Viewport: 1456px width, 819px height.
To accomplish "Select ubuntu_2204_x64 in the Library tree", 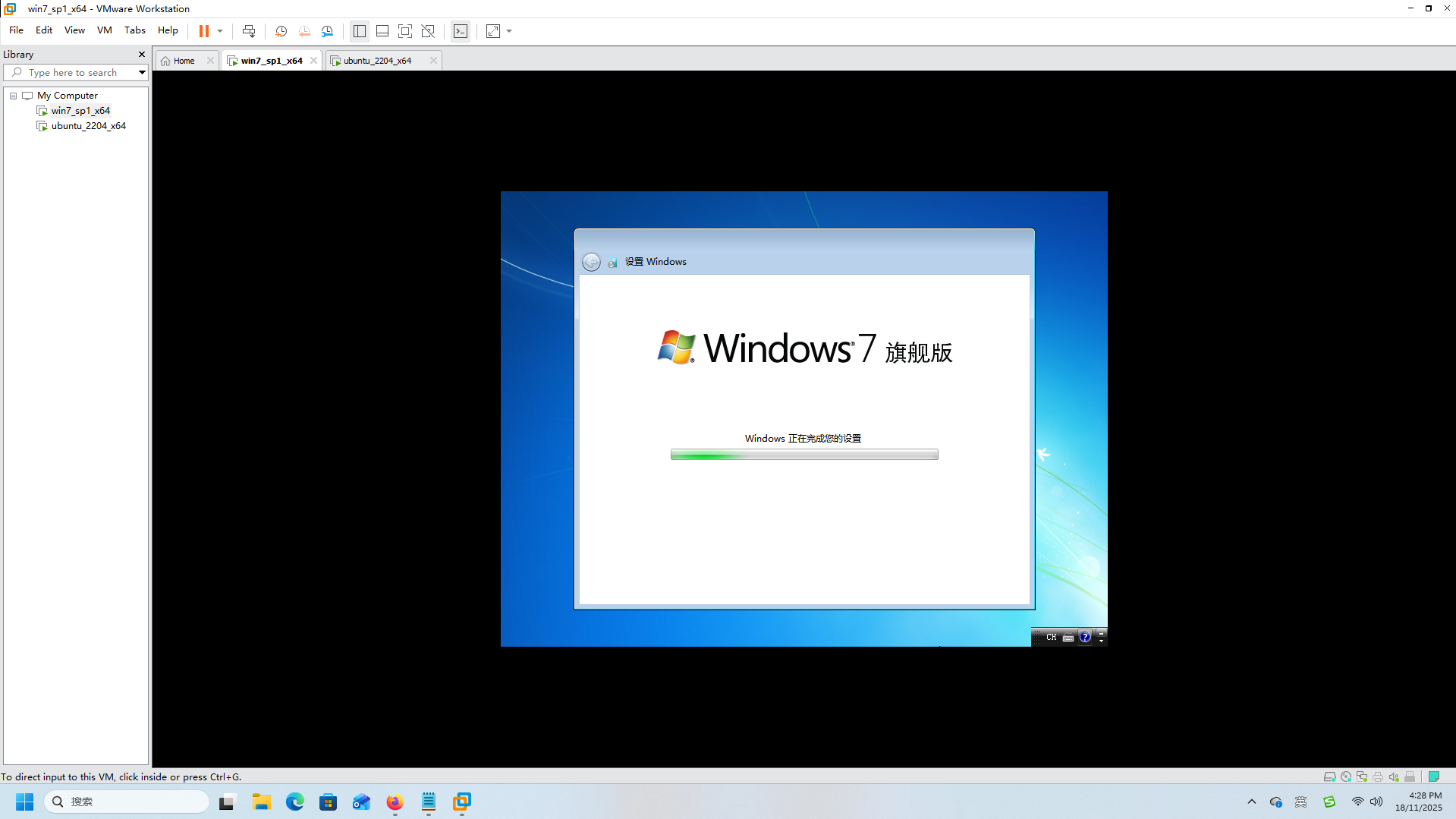I will tap(88, 126).
